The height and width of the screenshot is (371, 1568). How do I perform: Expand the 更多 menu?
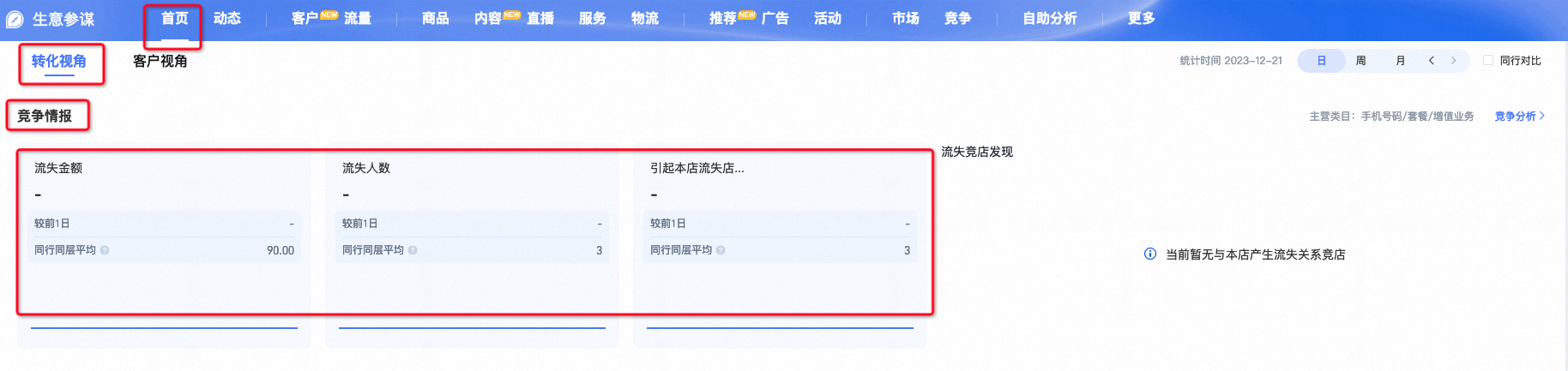[x=1142, y=19]
